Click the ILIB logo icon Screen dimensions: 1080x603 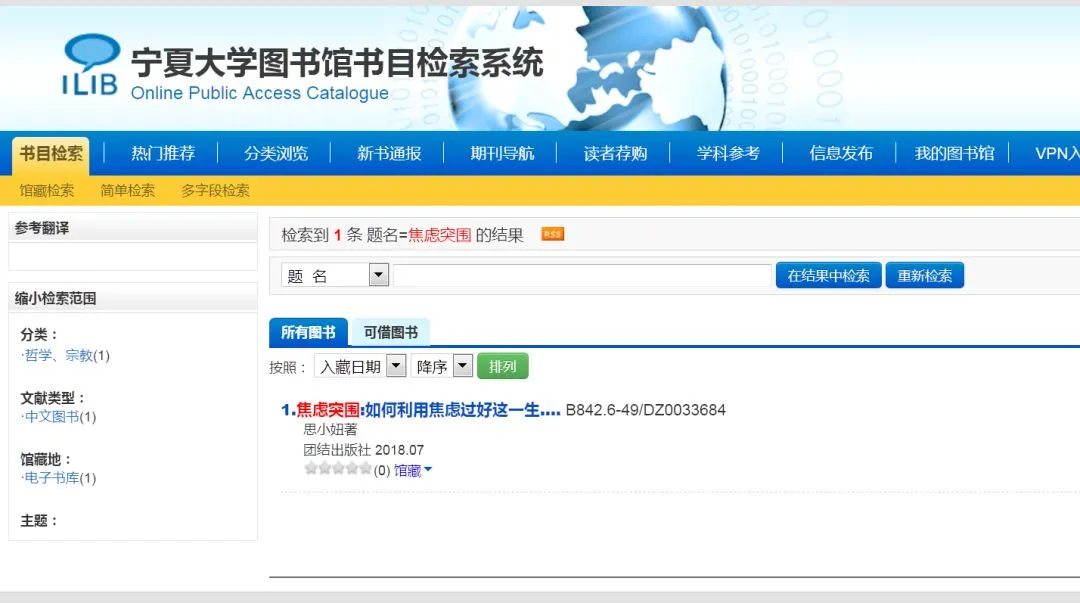pos(90,64)
